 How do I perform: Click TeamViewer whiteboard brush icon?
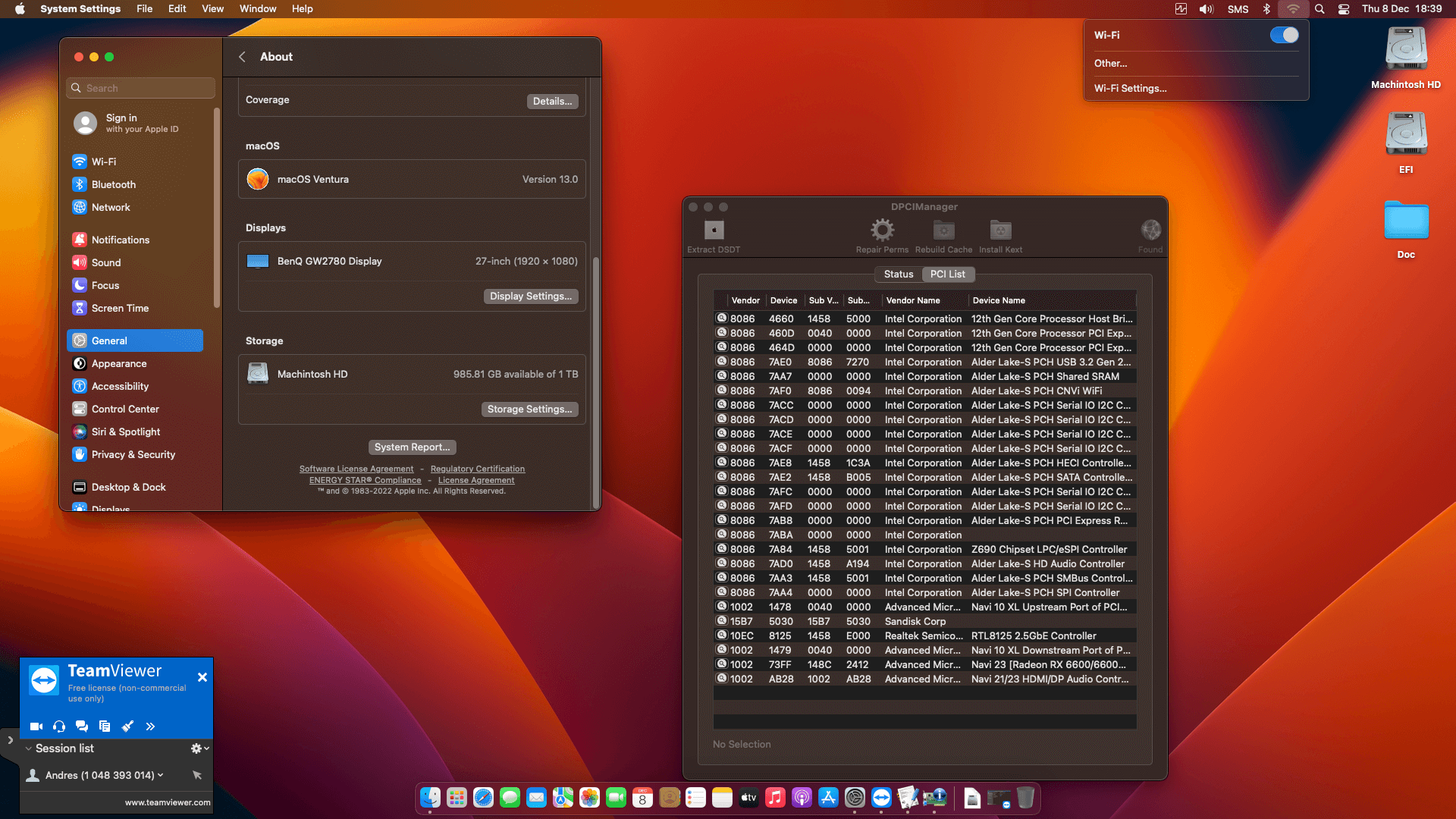coord(127,726)
